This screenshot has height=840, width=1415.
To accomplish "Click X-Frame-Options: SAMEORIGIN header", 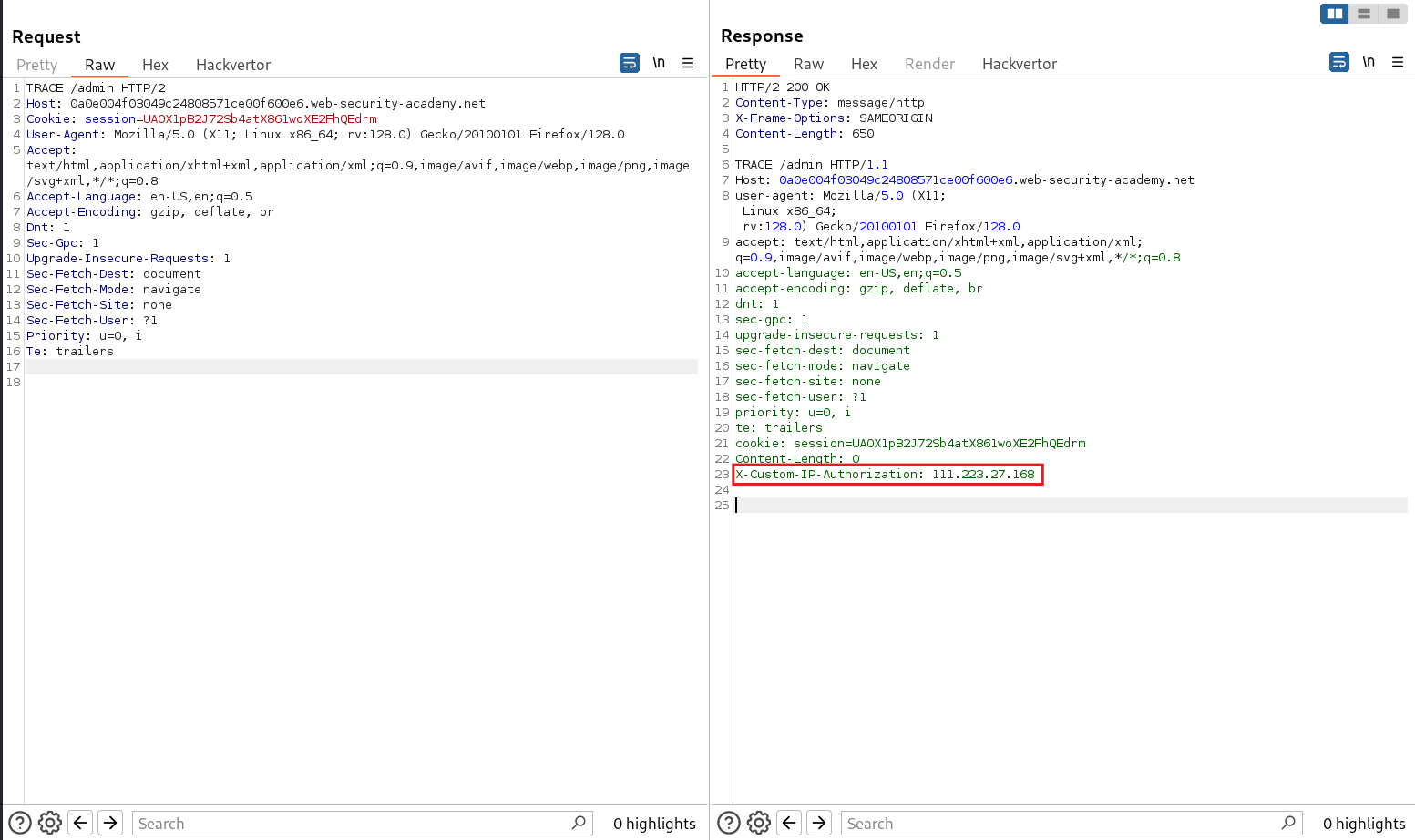I will (x=834, y=118).
